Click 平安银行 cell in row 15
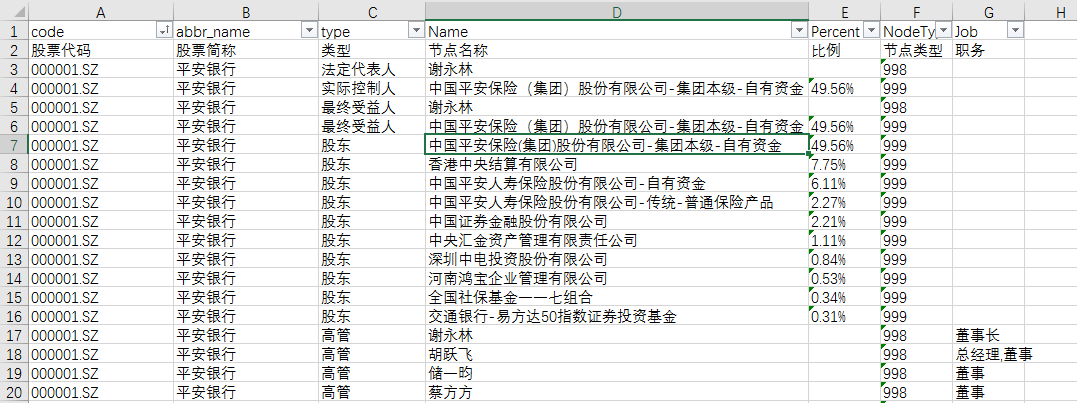The image size is (1077, 403). click(x=246, y=297)
